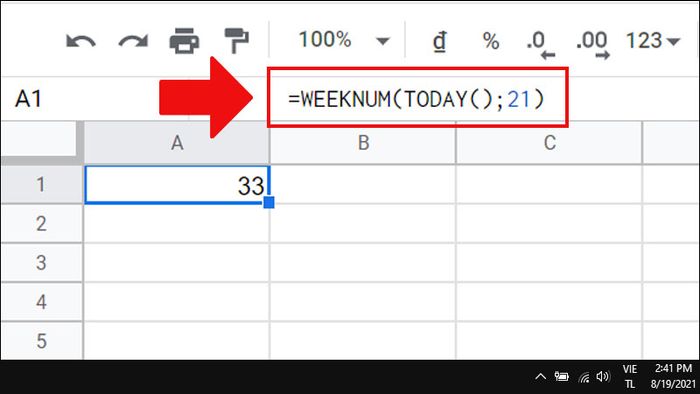This screenshot has width=700, height=394.
Task: Expand the 123 more formats dropdown
Action: [653, 41]
